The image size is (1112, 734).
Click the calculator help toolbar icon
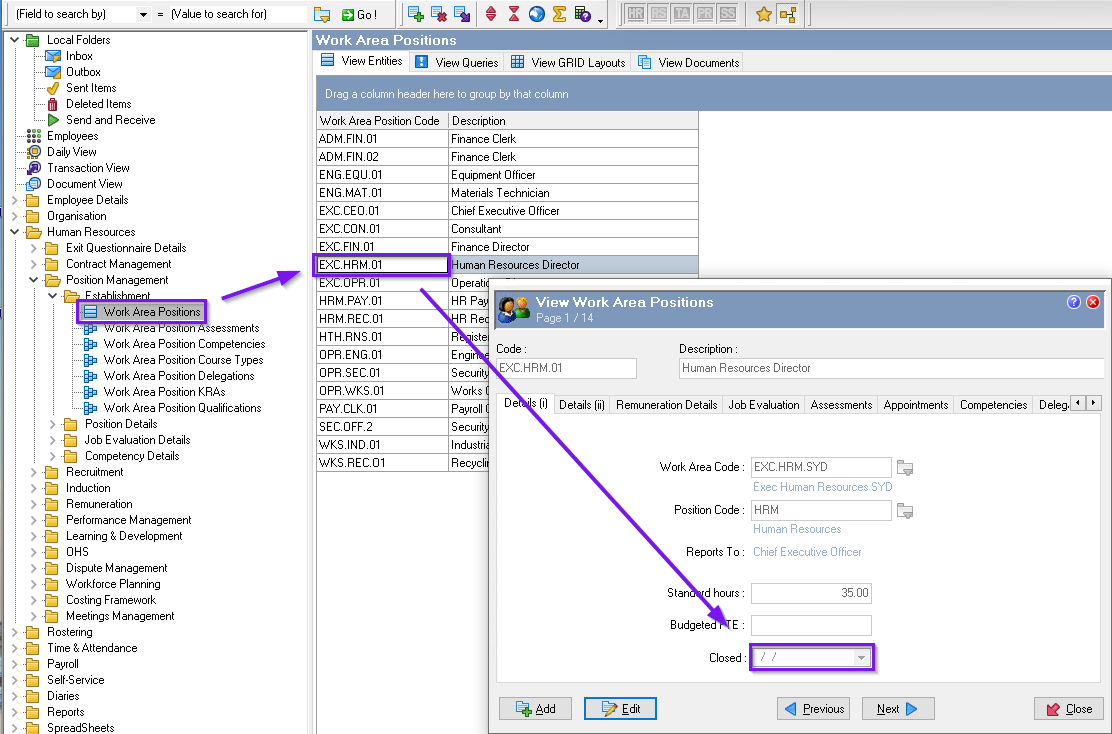(x=583, y=14)
